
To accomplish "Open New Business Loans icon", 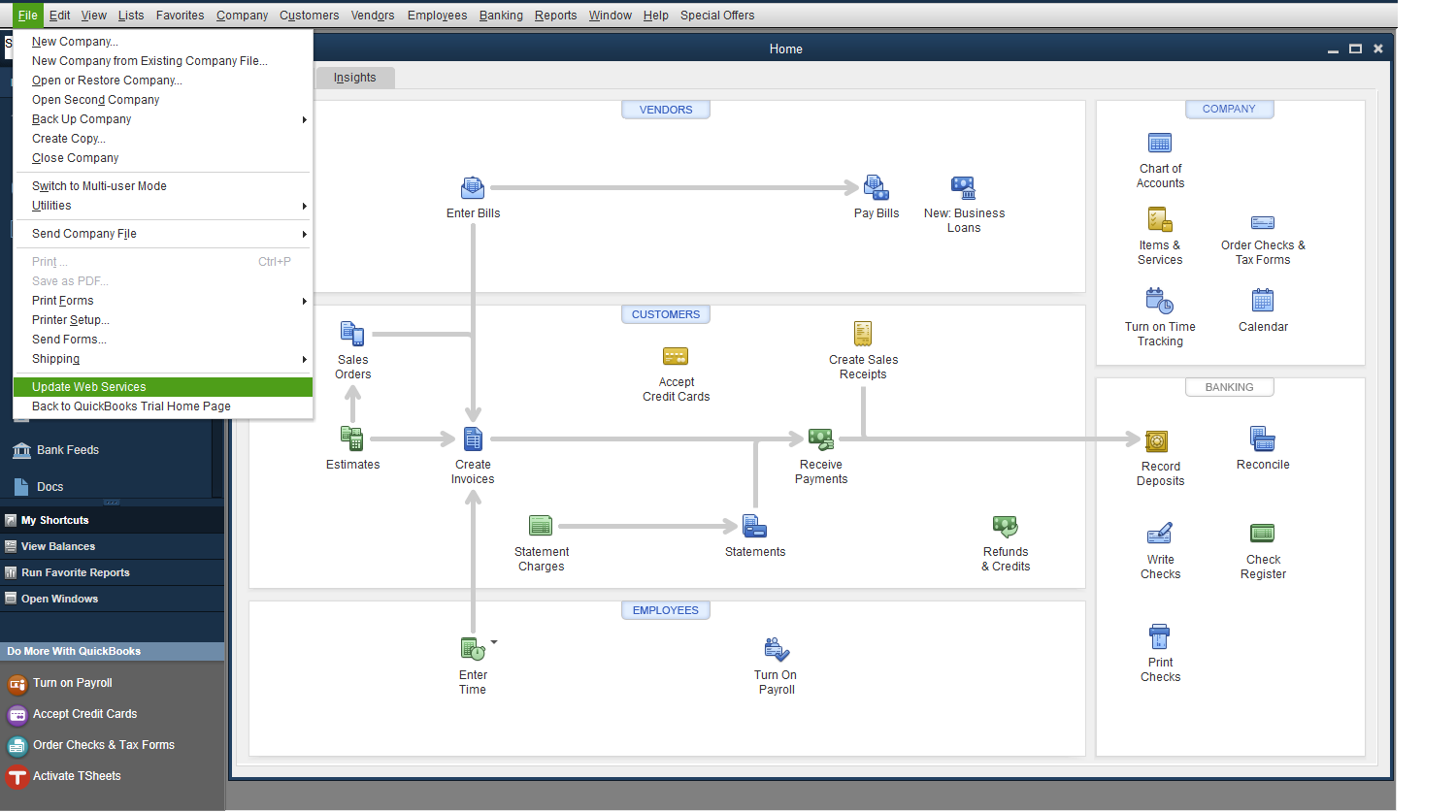I will [963, 187].
